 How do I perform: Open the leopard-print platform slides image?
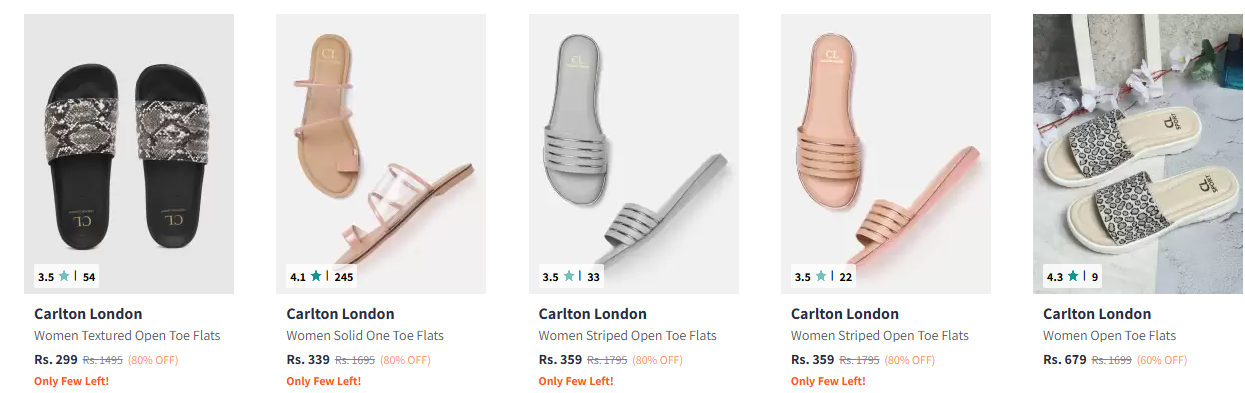tap(1138, 154)
